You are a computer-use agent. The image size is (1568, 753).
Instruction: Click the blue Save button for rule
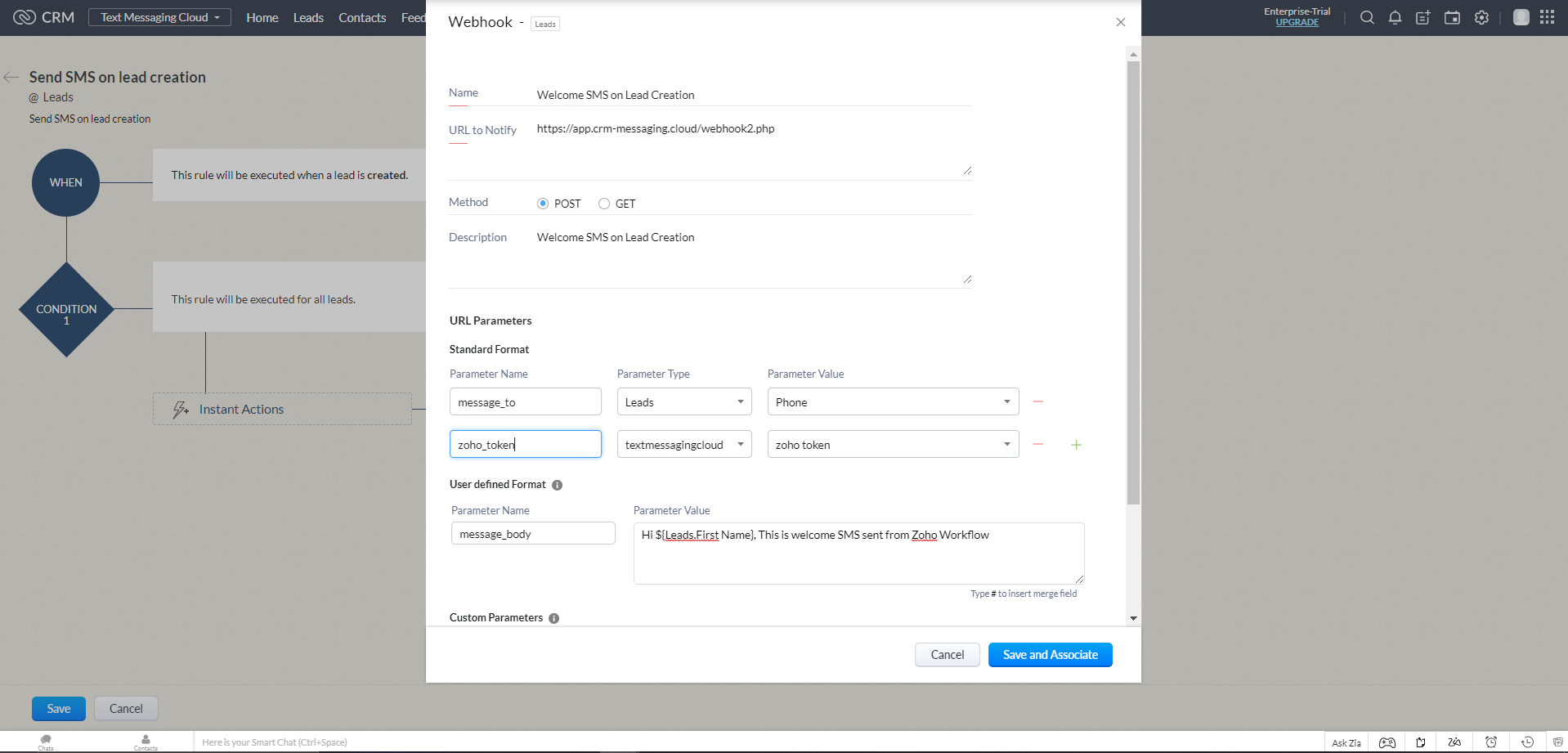pyautogui.click(x=59, y=709)
